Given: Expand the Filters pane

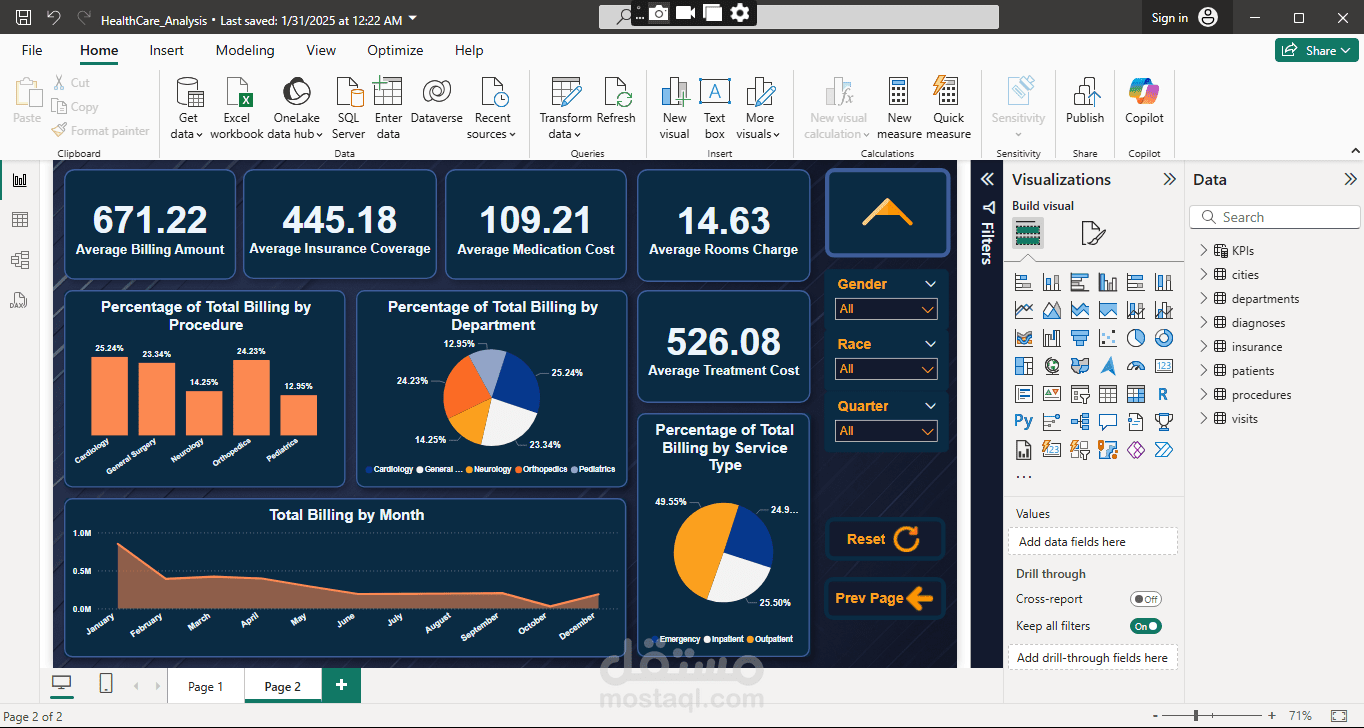Looking at the screenshot, I should [987, 179].
